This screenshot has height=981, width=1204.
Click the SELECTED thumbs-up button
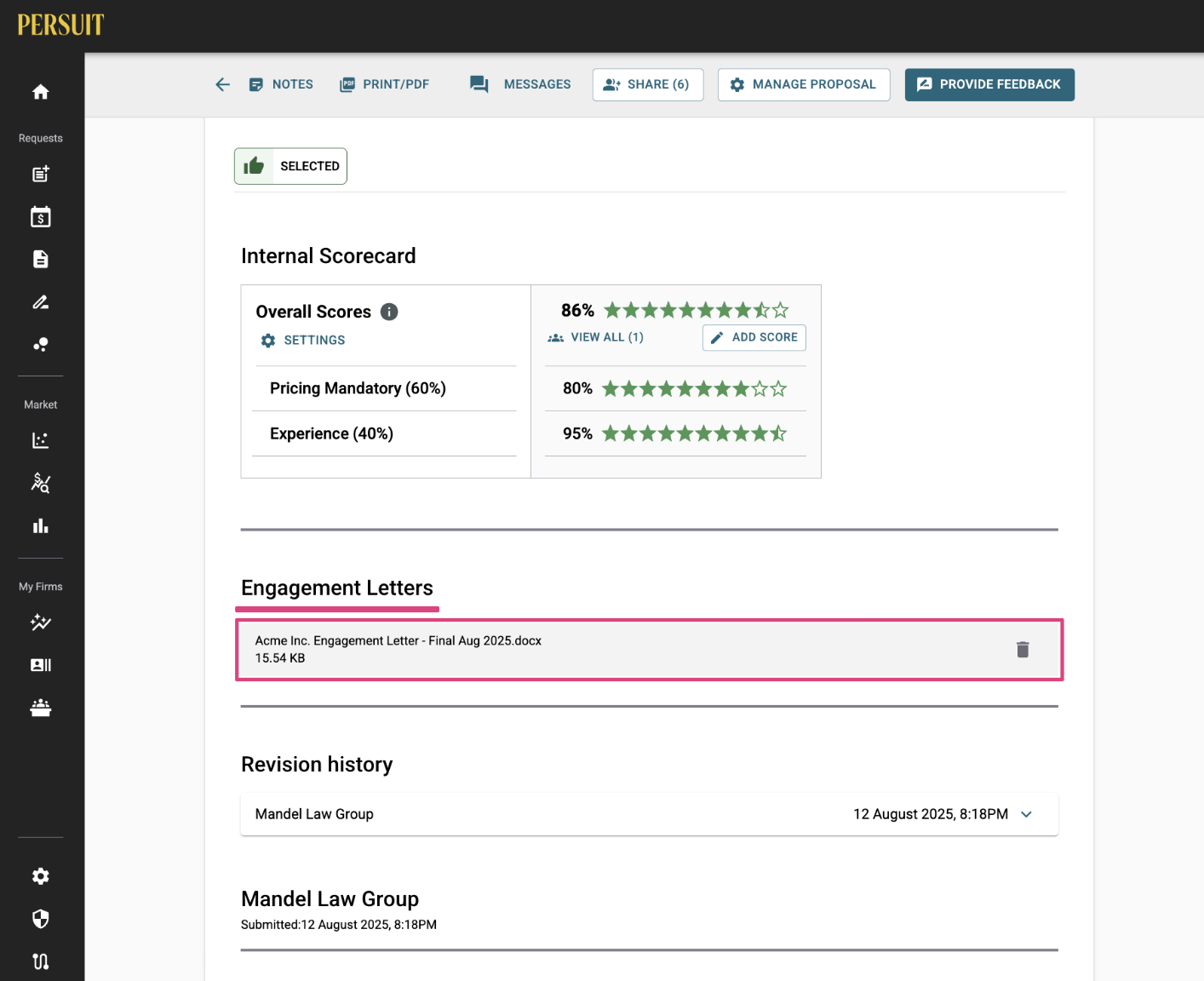click(290, 166)
